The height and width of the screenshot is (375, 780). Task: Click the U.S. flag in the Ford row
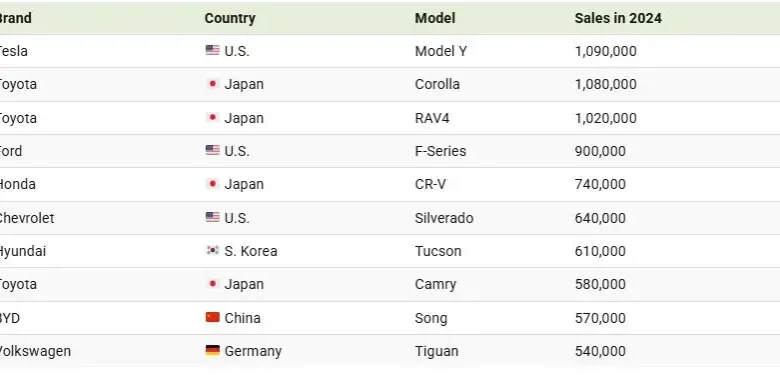(212, 150)
